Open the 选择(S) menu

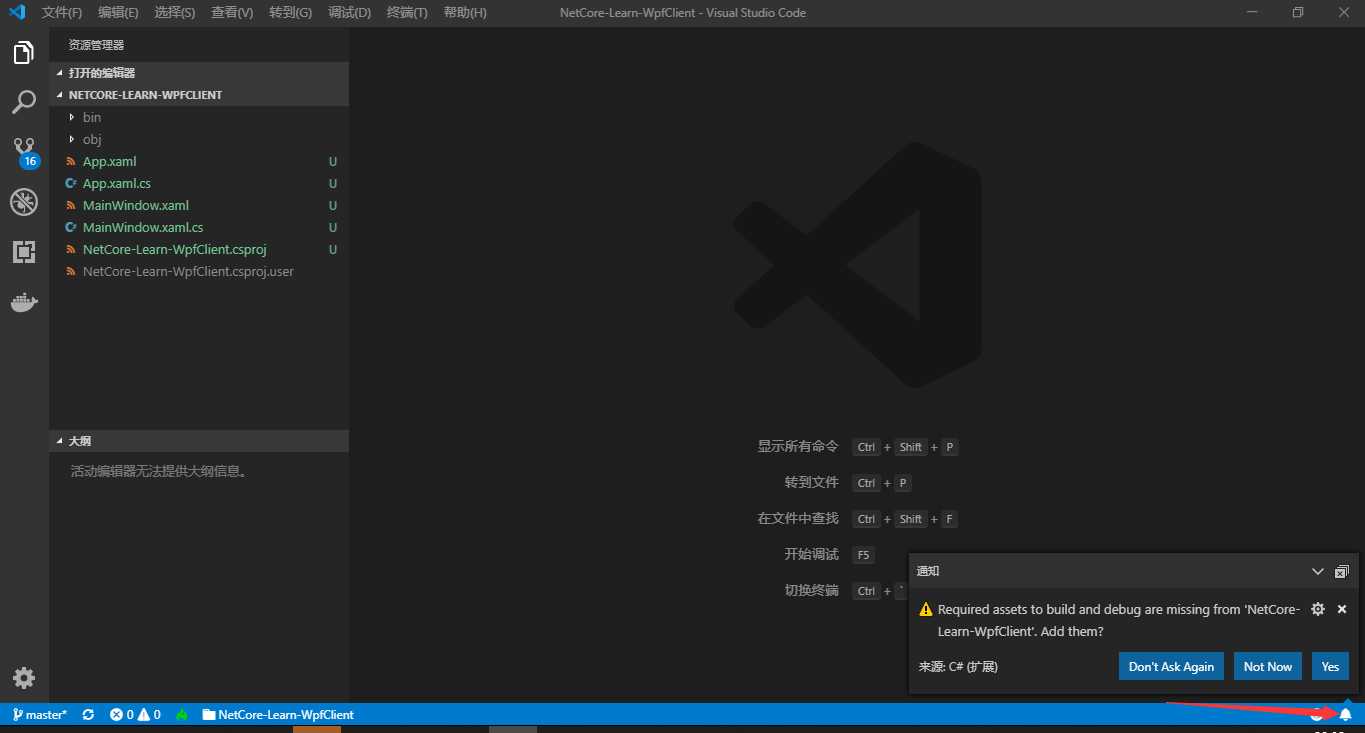[x=175, y=13]
